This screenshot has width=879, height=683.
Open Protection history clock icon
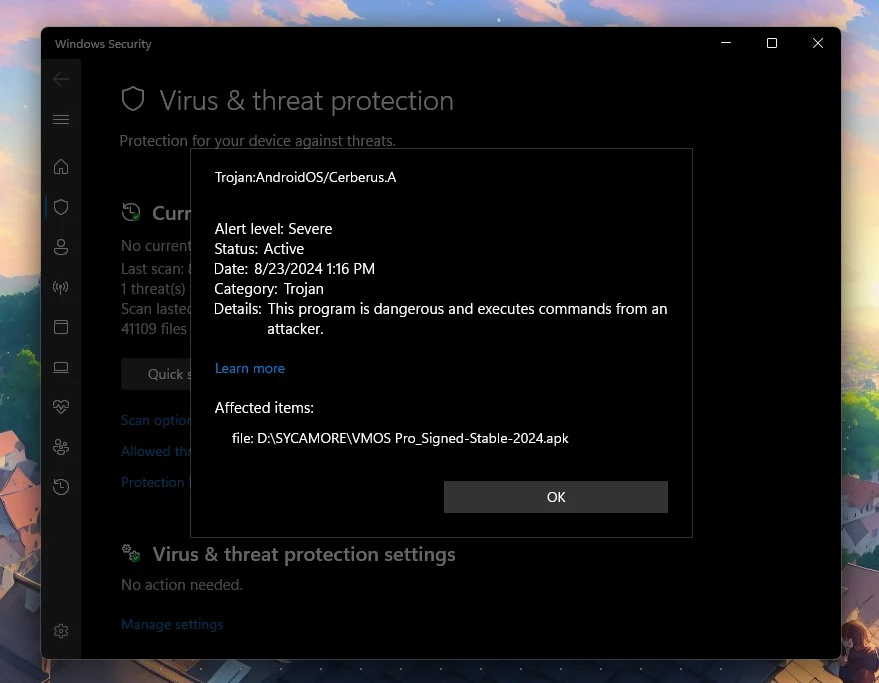pyautogui.click(x=61, y=487)
